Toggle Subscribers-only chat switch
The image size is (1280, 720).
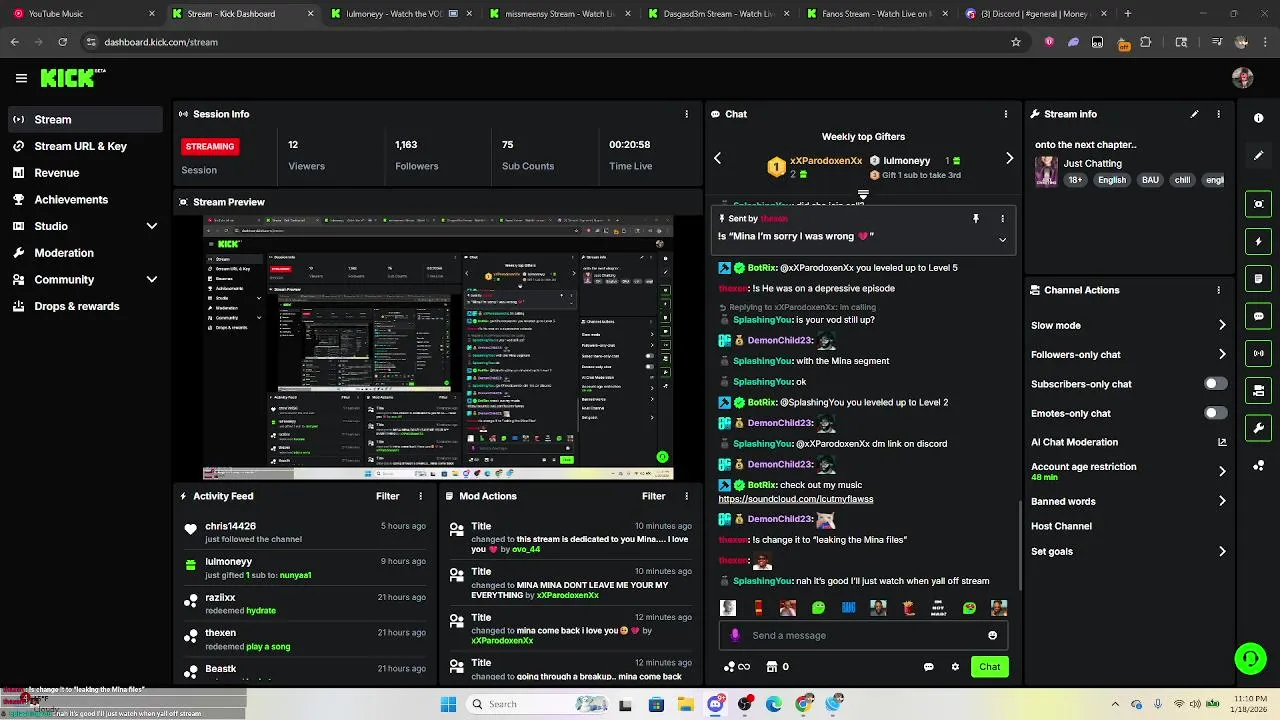tap(1215, 384)
